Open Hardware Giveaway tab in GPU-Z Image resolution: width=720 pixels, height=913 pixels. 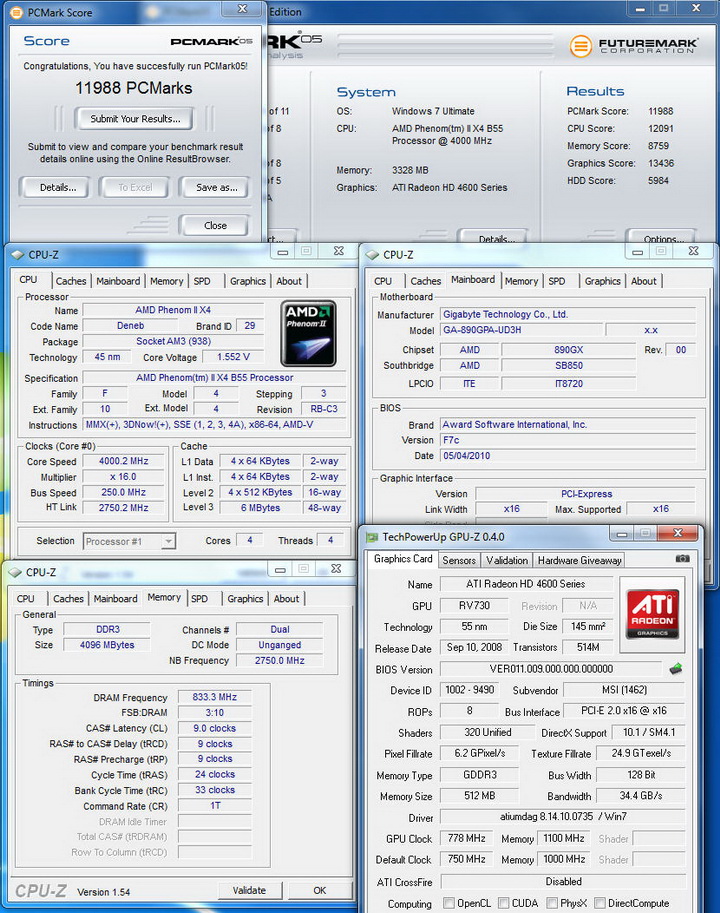click(x=579, y=560)
